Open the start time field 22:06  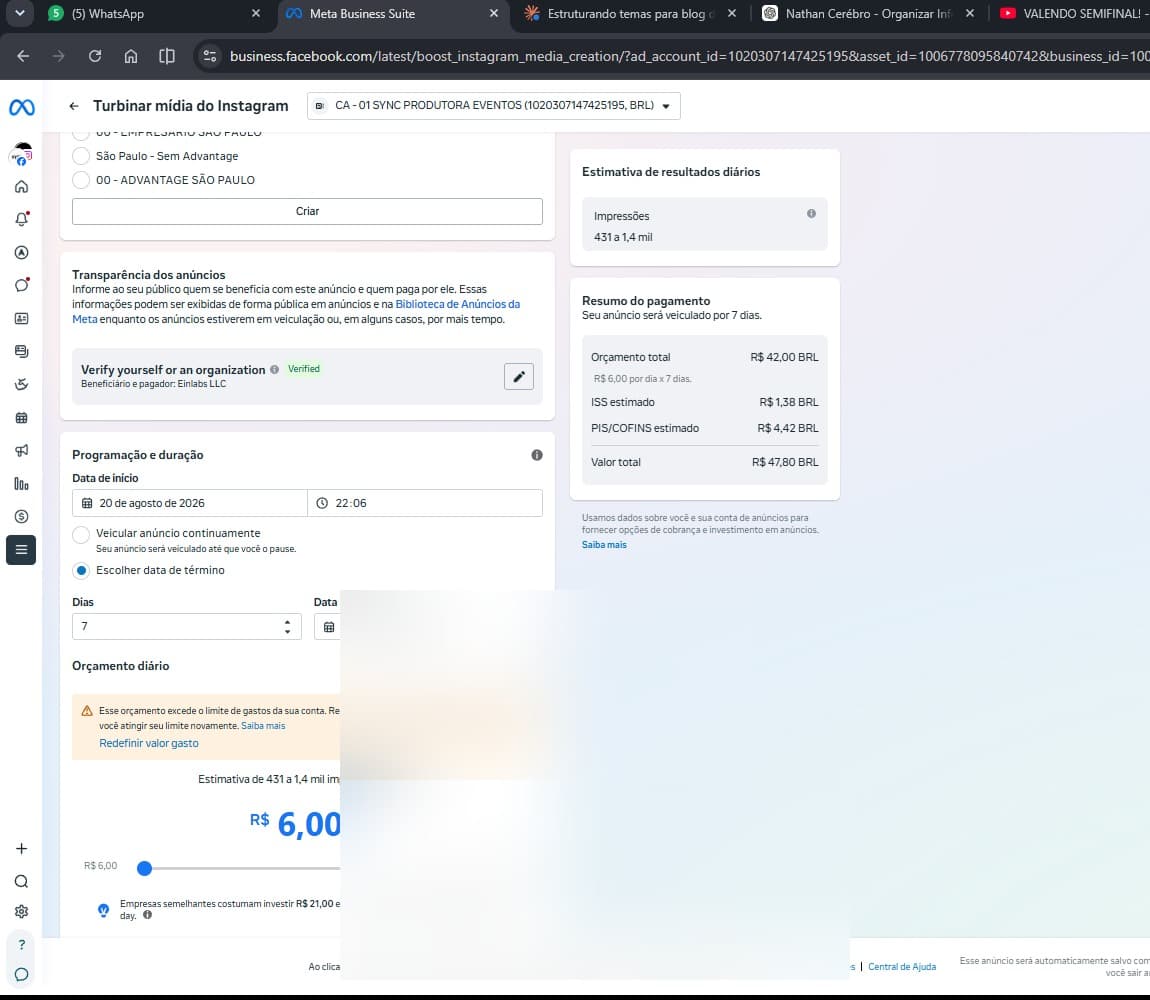pyautogui.click(x=425, y=503)
